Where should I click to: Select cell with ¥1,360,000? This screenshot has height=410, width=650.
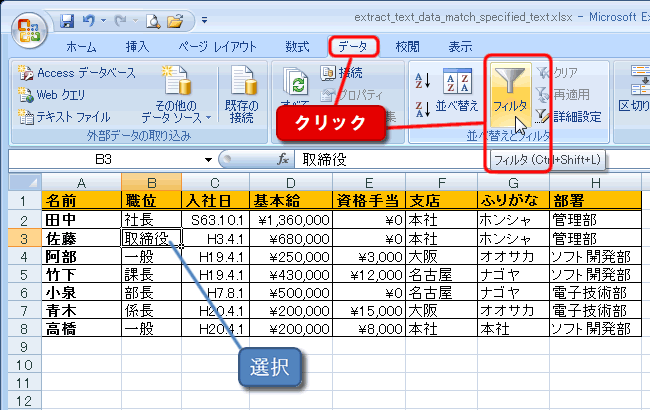tap(291, 220)
